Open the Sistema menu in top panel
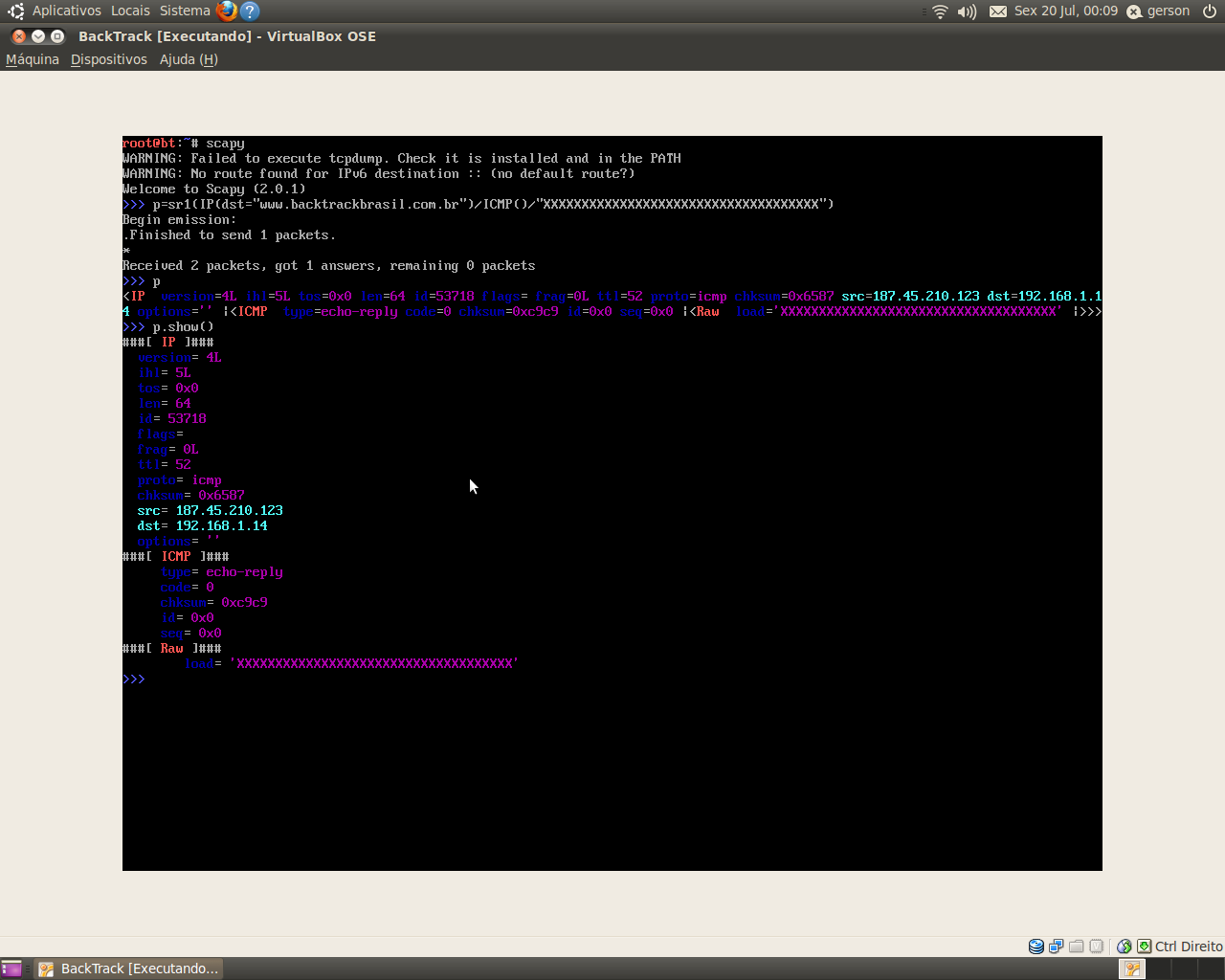1225x980 pixels. coord(185,11)
